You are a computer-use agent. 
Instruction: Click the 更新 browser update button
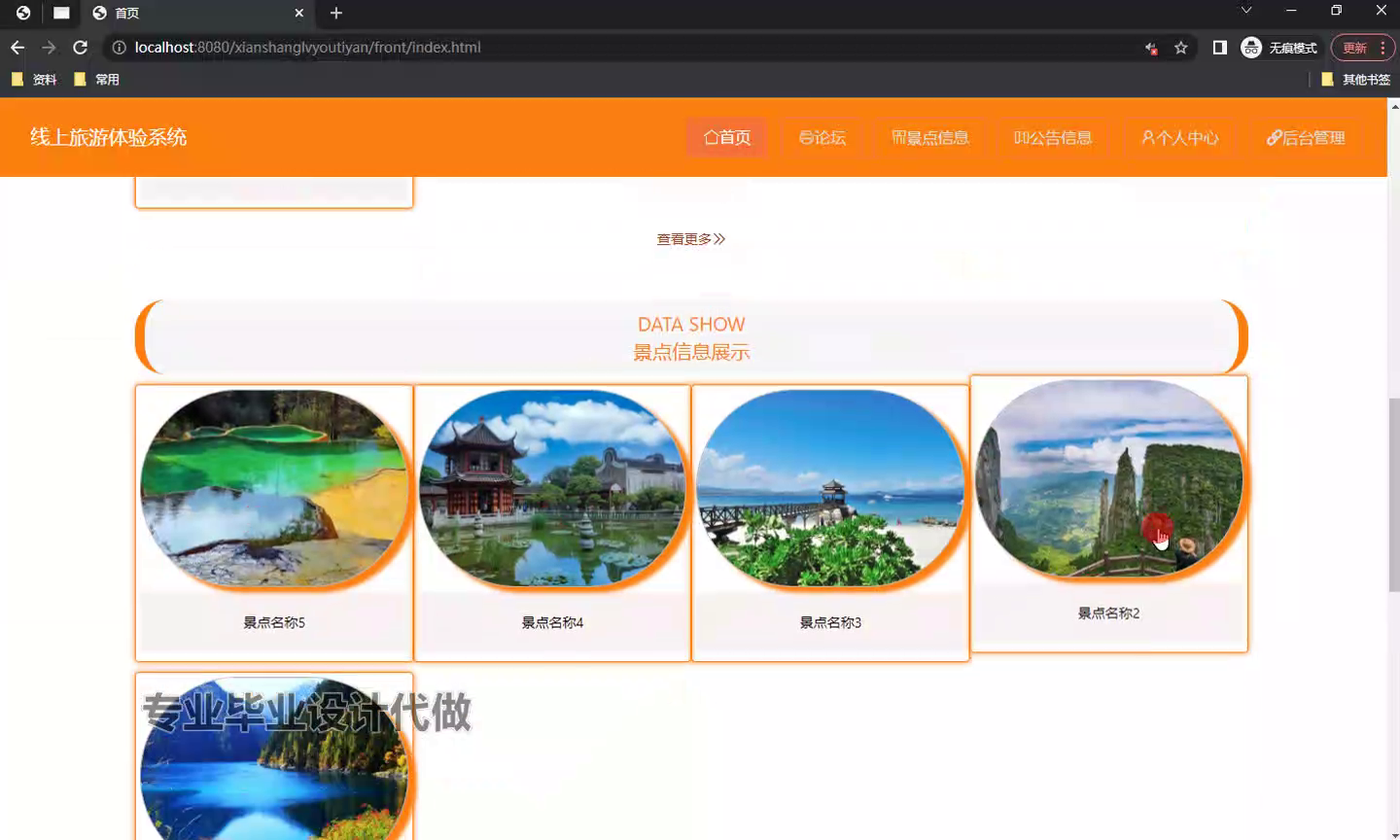1363,48
